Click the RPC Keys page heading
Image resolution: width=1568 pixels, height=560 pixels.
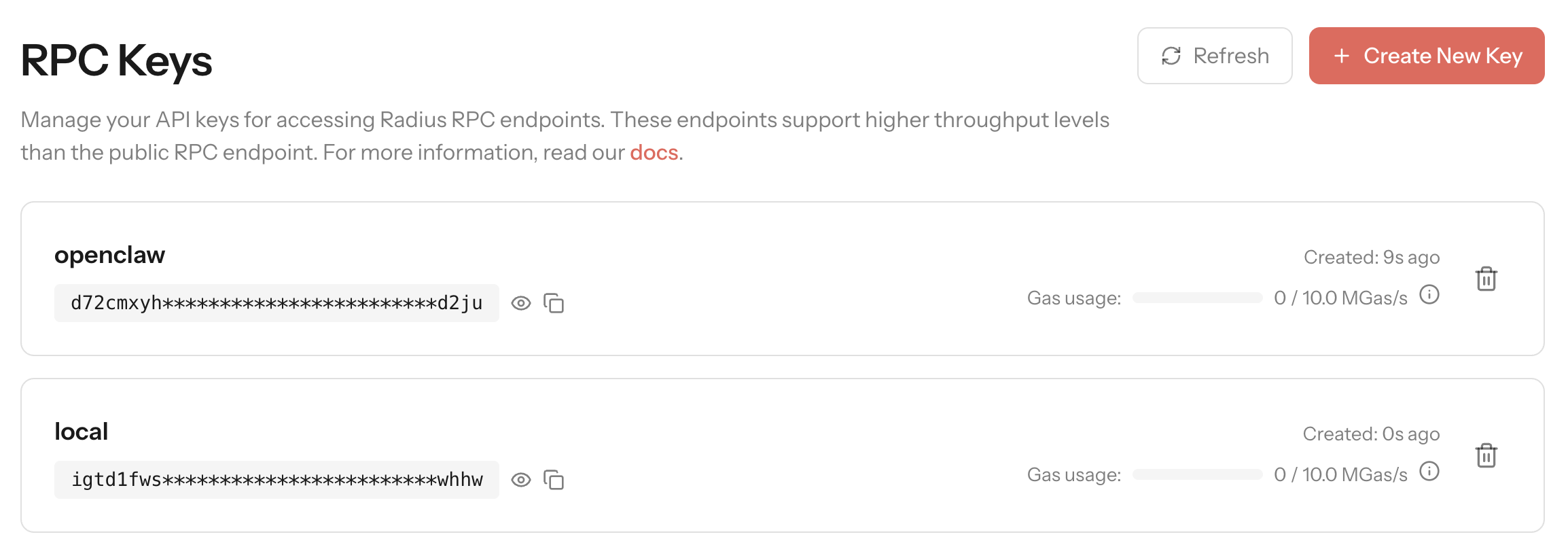tap(116, 60)
